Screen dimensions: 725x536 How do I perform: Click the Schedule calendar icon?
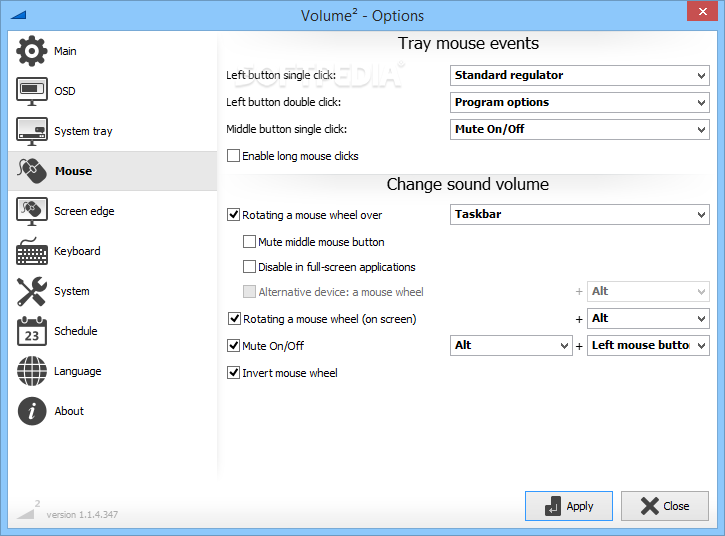(31, 331)
